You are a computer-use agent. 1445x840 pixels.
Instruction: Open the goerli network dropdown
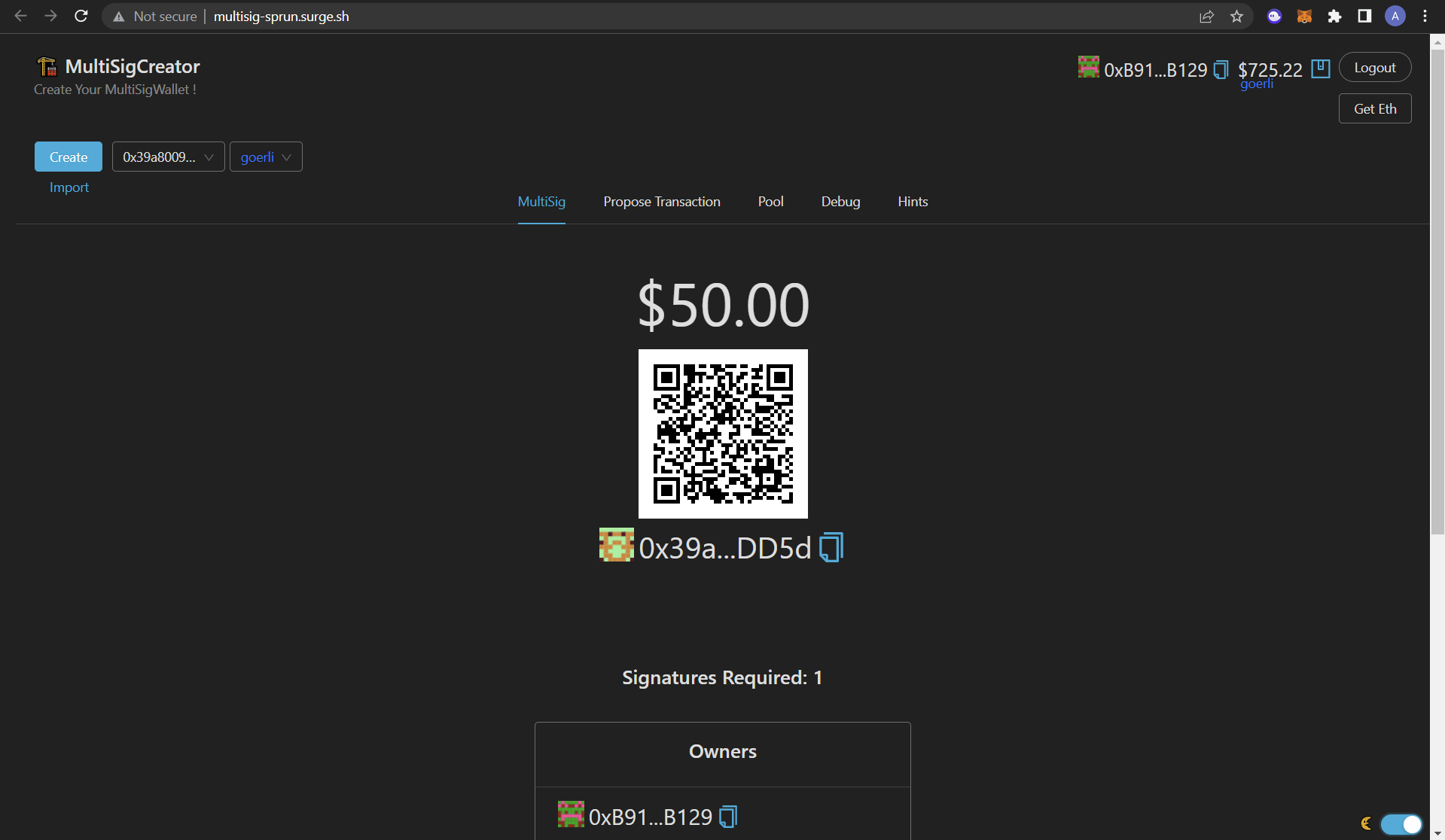point(265,157)
